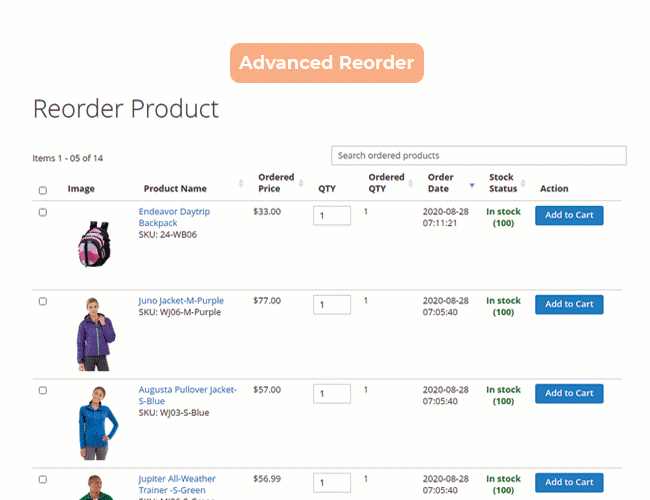Add the Endeavor Daytrip Backpack to cart
The width and height of the screenshot is (650, 500).
(x=569, y=215)
